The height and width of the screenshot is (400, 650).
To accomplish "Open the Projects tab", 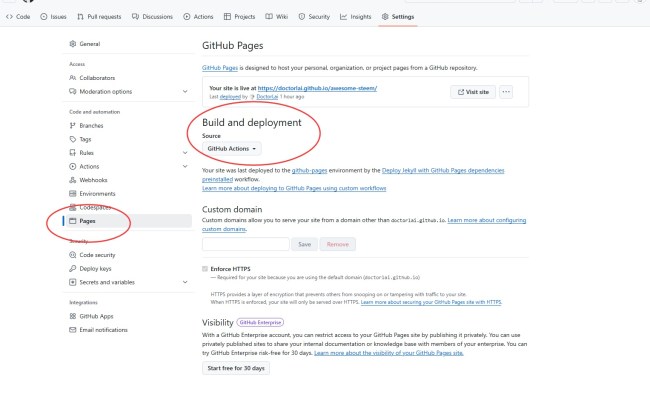I will click(x=240, y=17).
